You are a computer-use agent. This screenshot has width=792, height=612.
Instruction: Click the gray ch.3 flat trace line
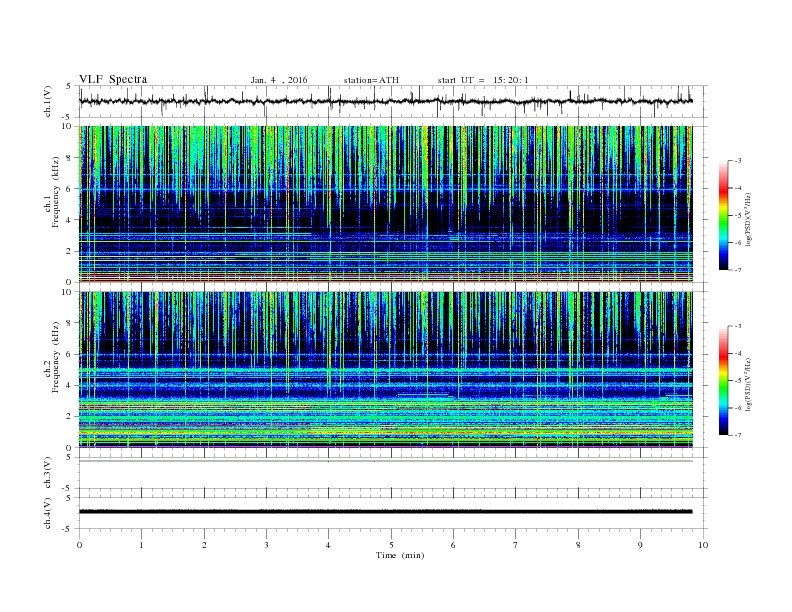pos(386,461)
